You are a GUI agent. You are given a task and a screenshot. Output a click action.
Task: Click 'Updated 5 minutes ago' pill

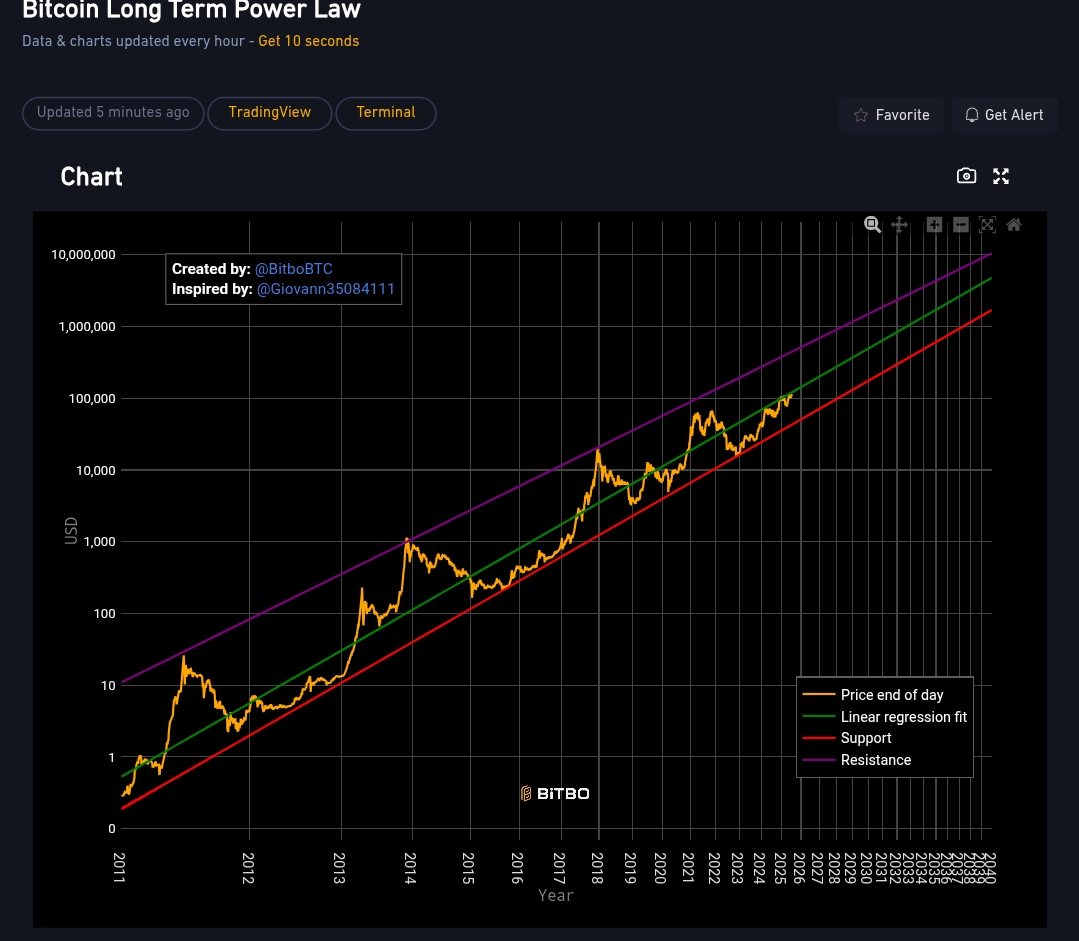(113, 113)
